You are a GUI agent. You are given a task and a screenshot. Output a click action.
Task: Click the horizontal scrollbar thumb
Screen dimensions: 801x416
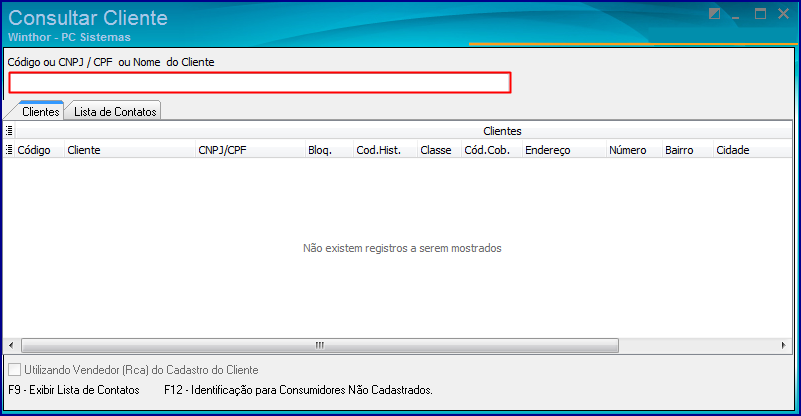pos(320,345)
